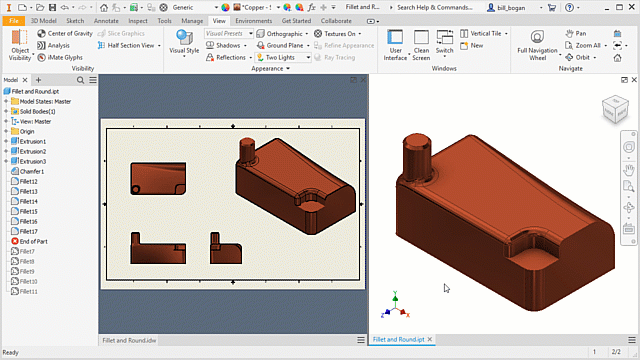Enter Clean Screen mode
The height and width of the screenshot is (360, 640).
pos(421,45)
